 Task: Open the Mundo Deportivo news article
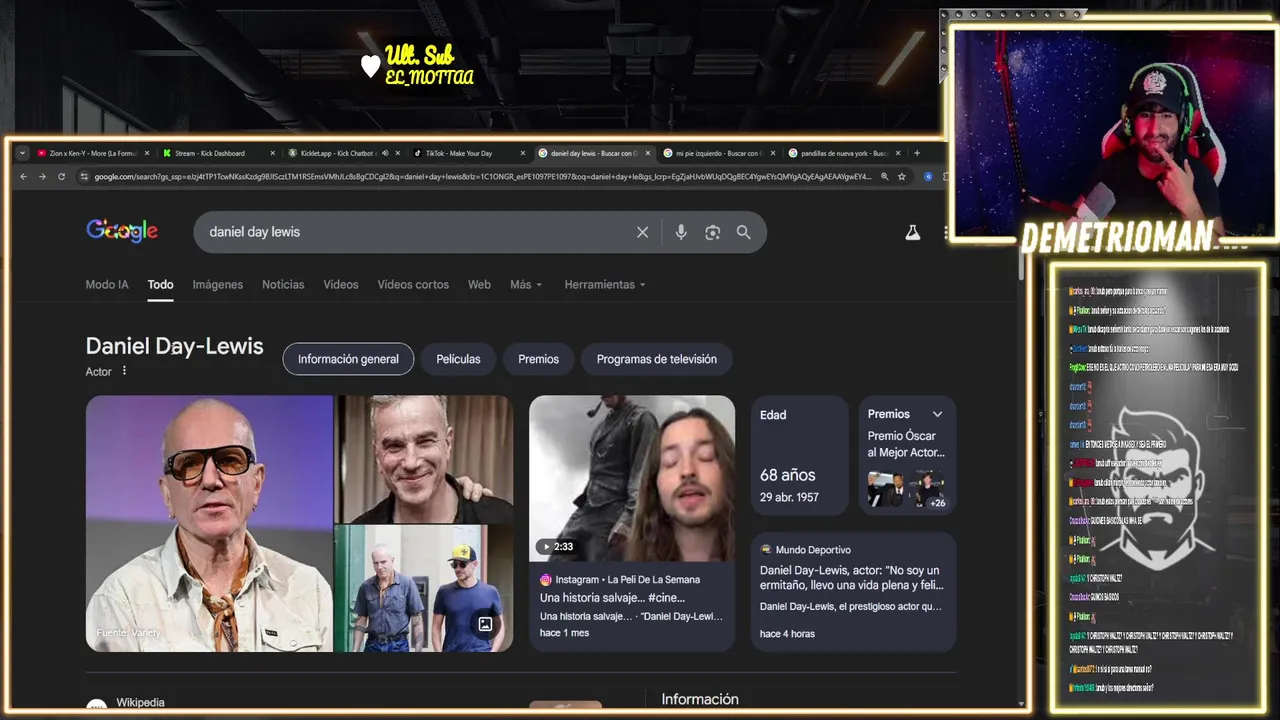click(853, 592)
